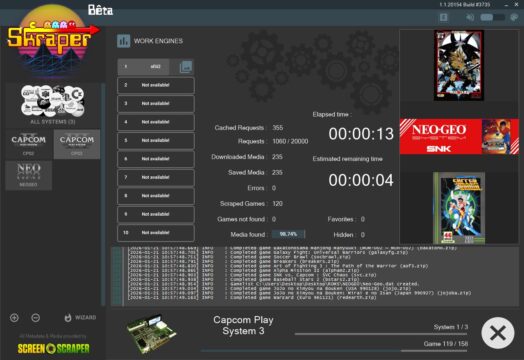
Task: Click the log line mentioning Warzard redearth.zip
Action: 252,297
